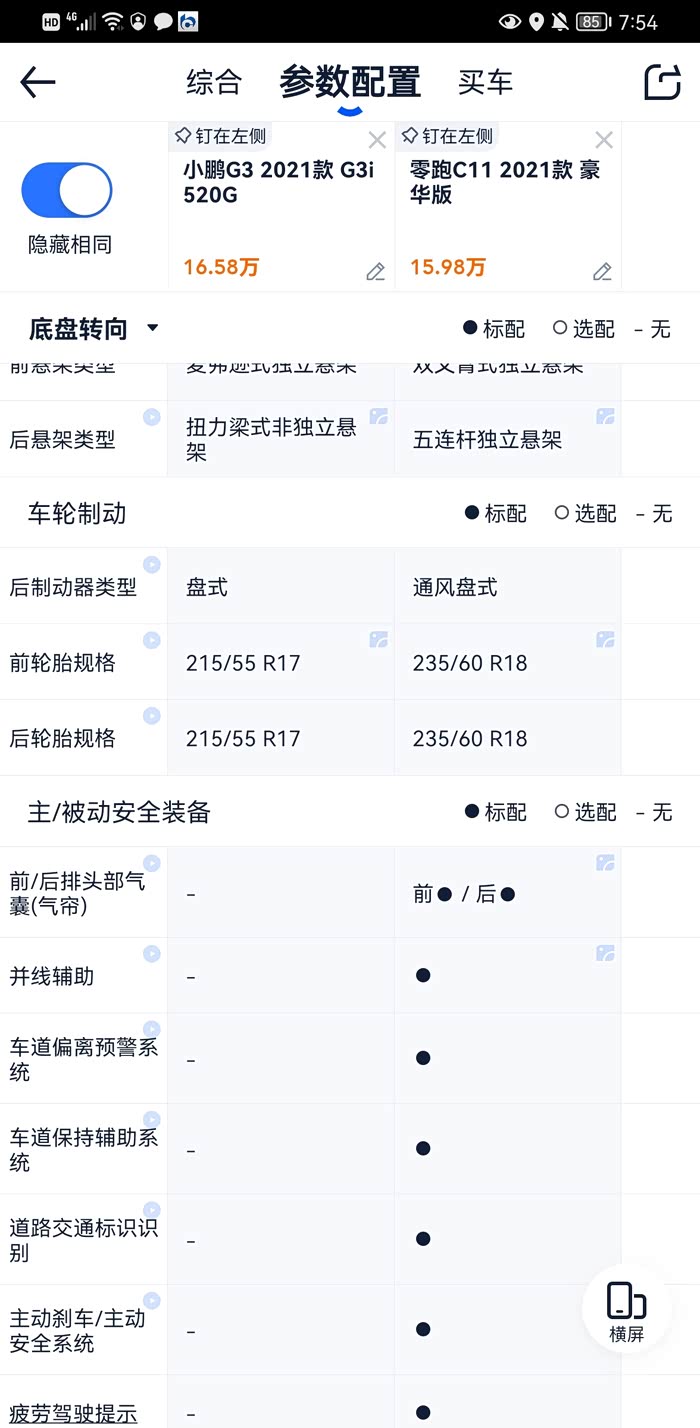
Task: Pin 小鹏G3 column with 钉在左侧
Action: 220,136
